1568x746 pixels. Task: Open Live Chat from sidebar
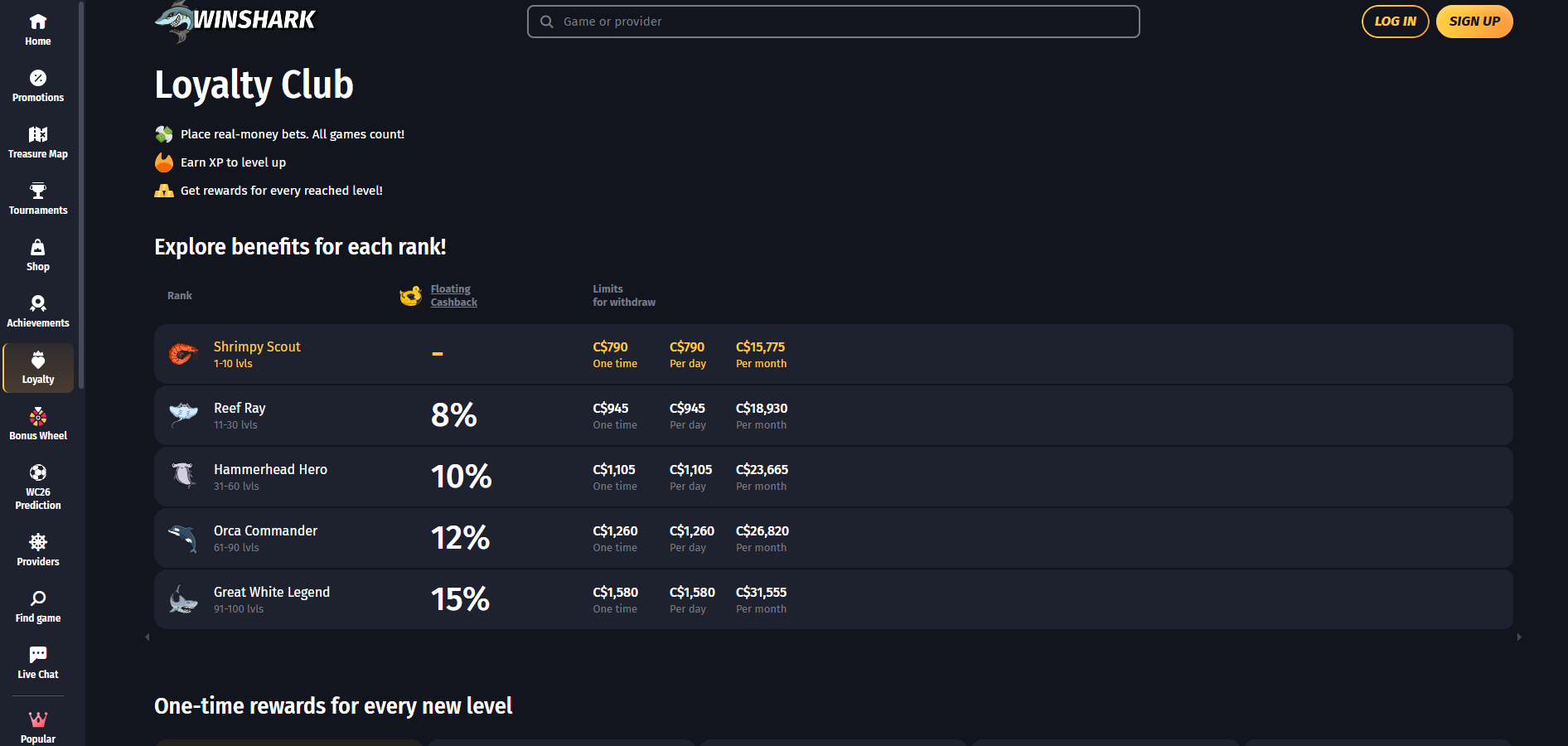tap(38, 663)
